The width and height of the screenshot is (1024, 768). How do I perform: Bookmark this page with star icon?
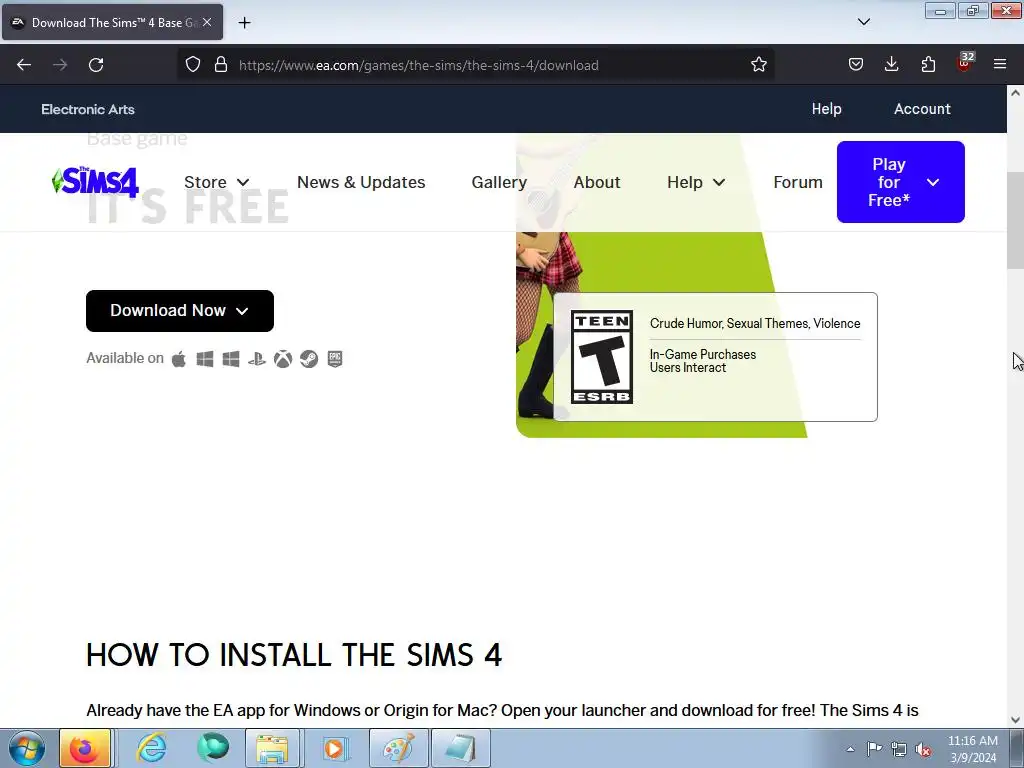click(758, 65)
